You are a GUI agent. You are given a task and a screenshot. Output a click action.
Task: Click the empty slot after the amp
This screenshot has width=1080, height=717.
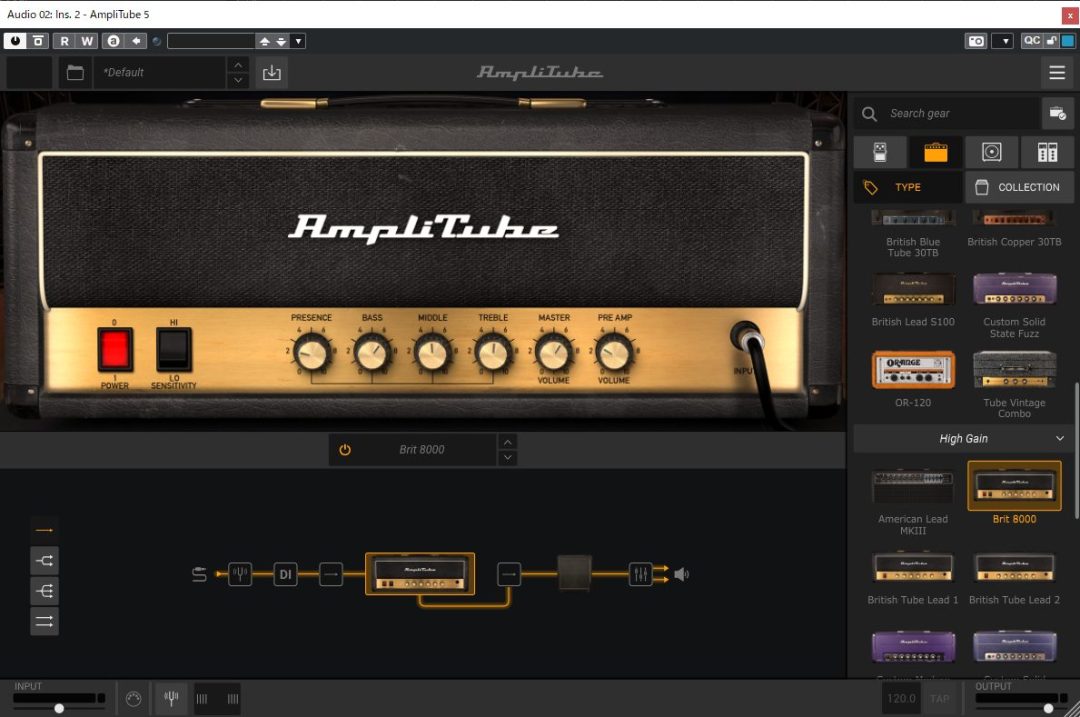click(508, 574)
